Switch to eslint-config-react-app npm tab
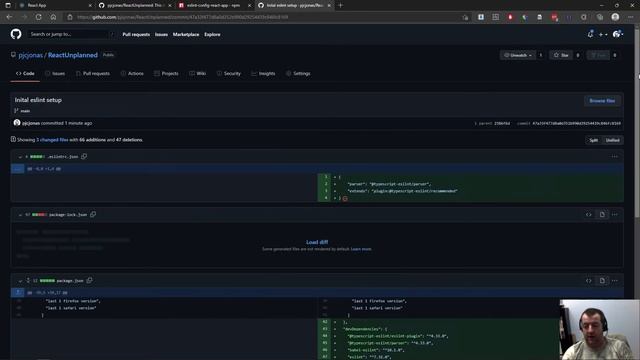Viewport: 640px width, 360px height. pos(214,5)
